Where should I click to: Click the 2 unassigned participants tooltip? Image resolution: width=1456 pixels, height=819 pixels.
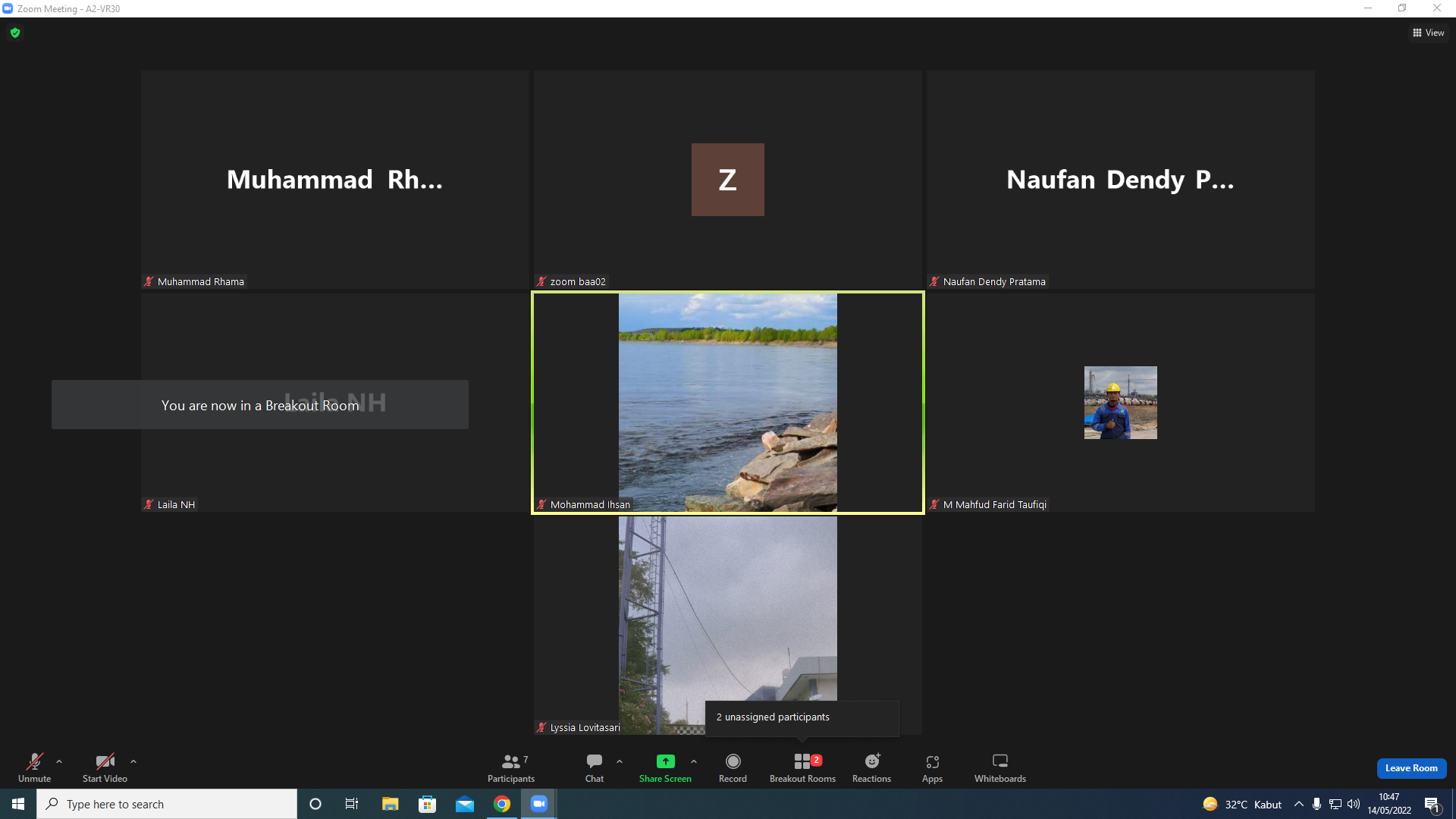[802, 717]
